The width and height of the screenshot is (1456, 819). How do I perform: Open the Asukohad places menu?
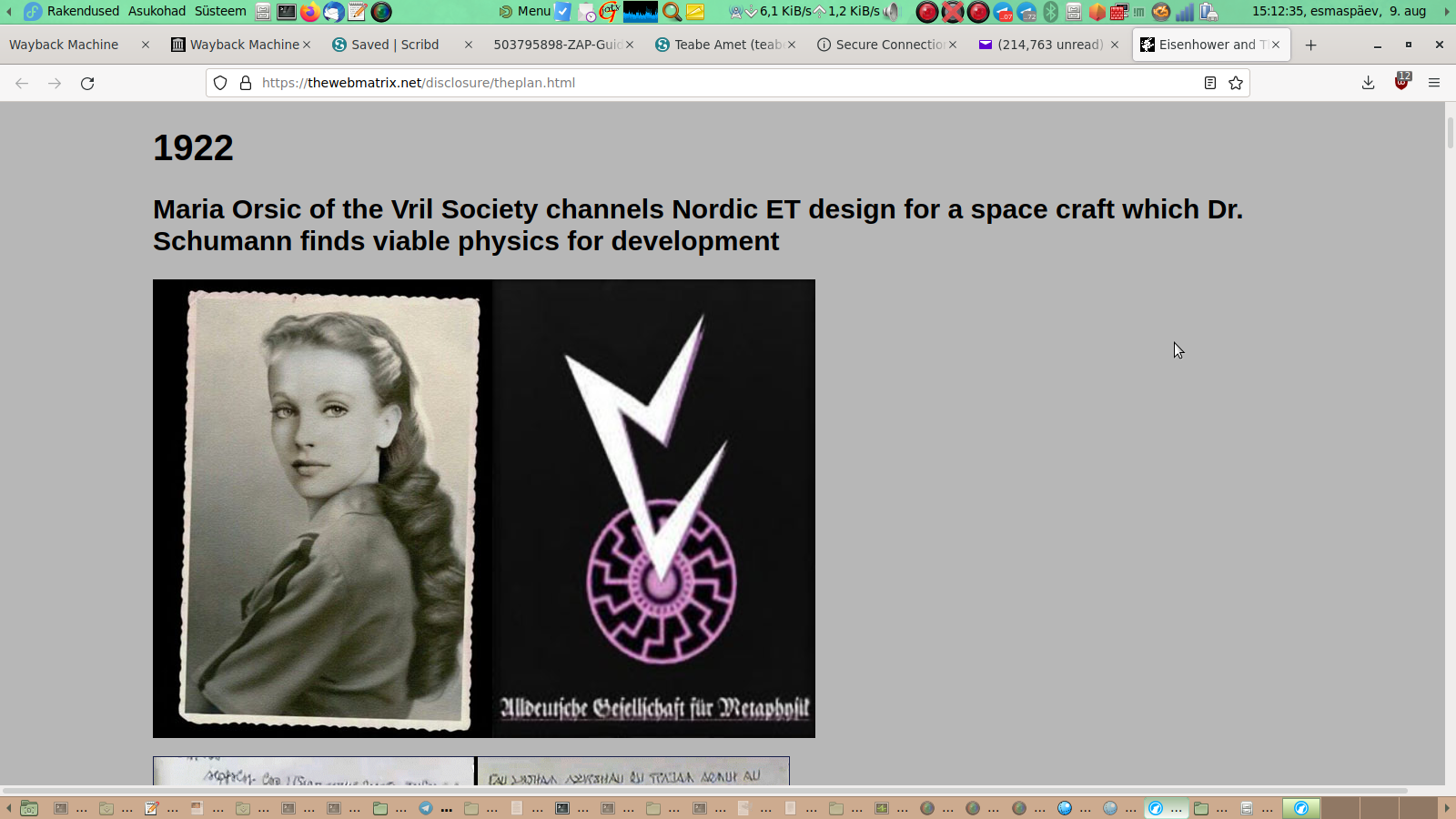(157, 11)
